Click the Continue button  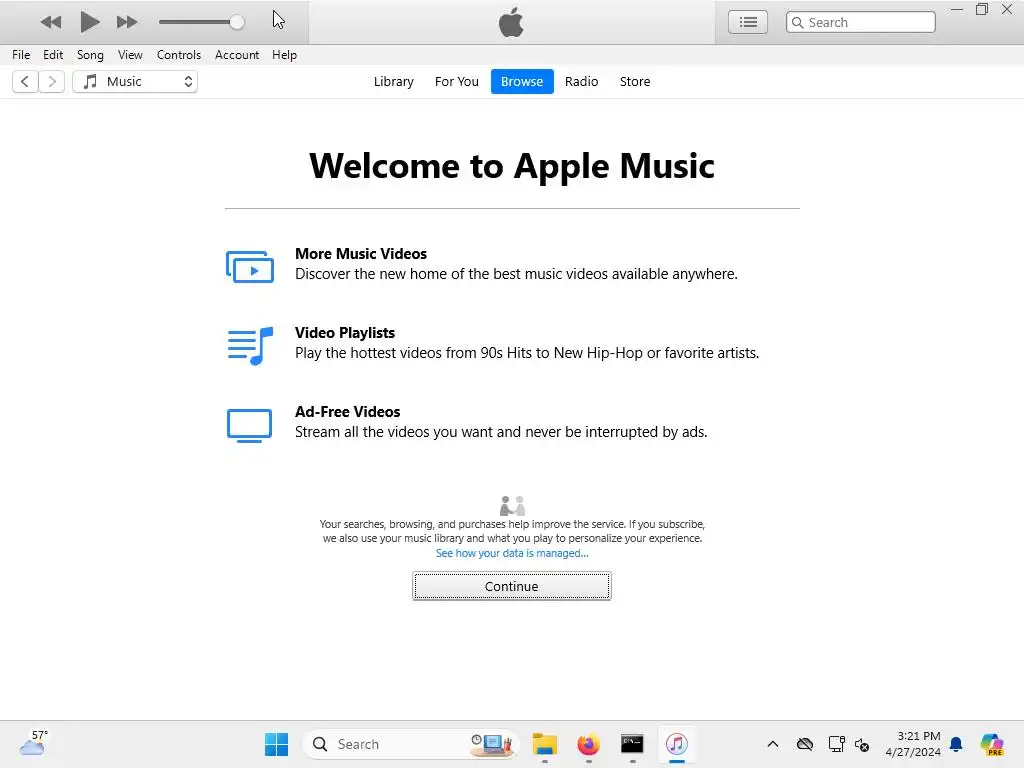click(x=512, y=586)
